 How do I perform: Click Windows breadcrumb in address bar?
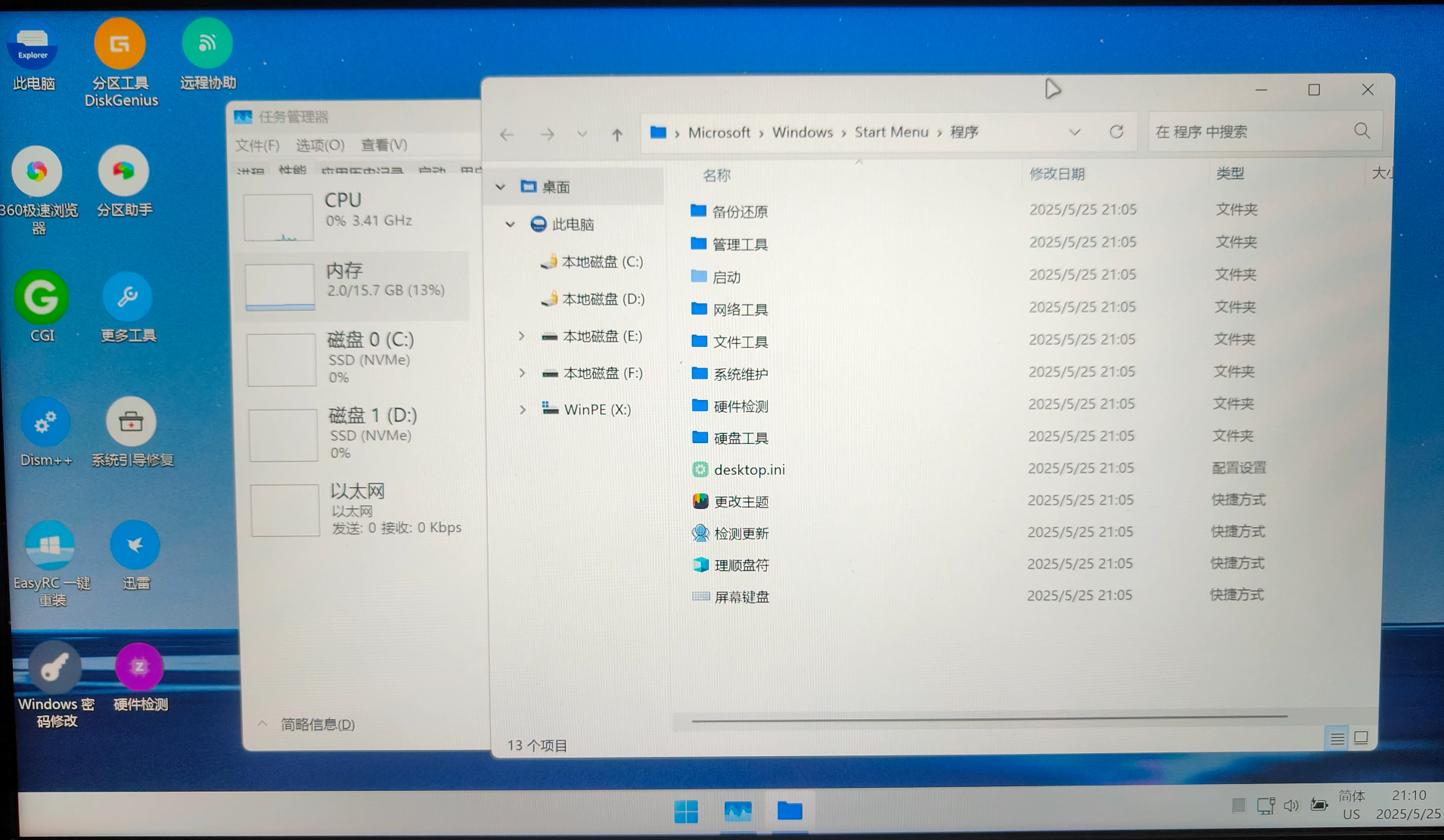coord(802,132)
